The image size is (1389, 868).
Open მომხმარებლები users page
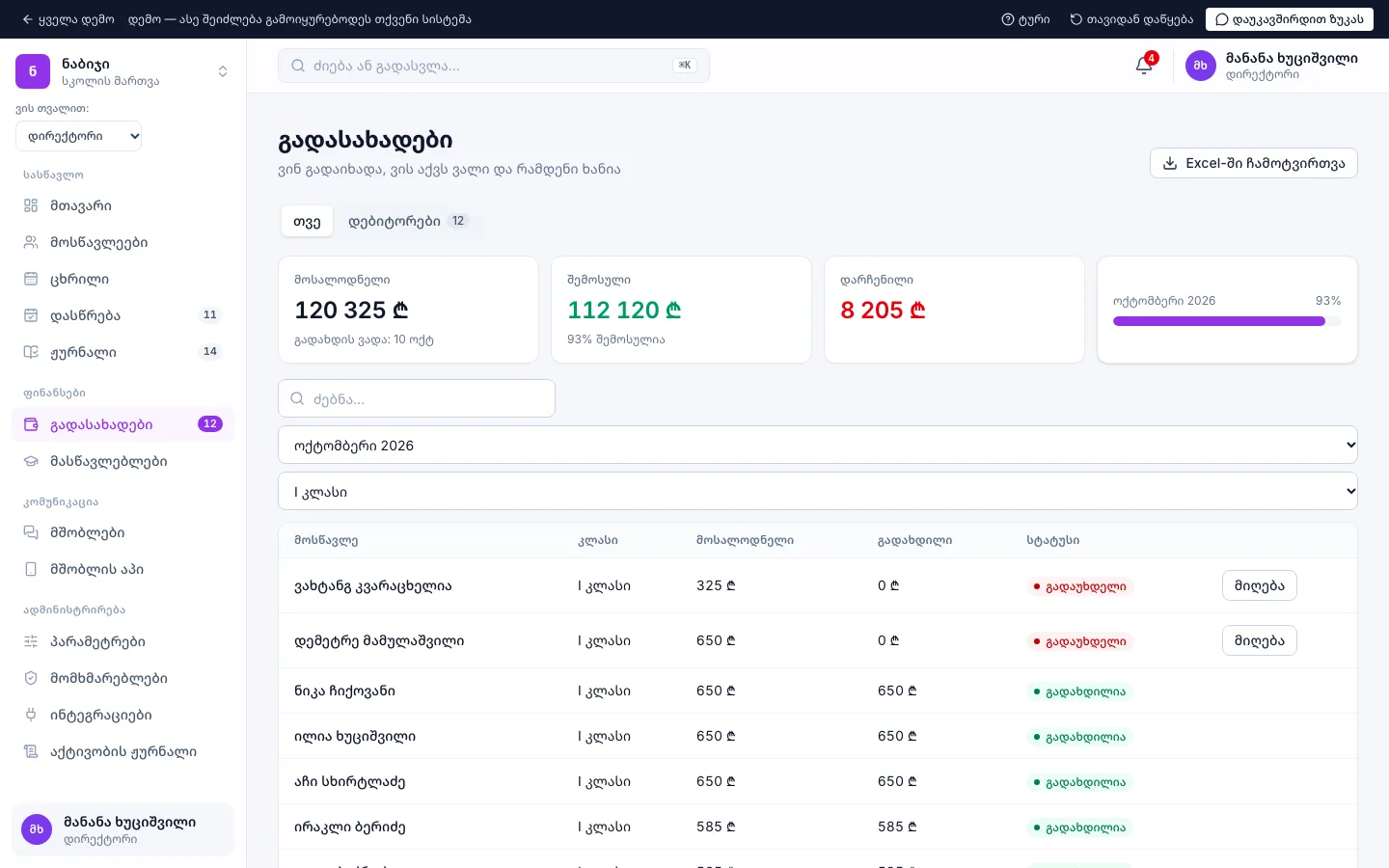click(123, 678)
